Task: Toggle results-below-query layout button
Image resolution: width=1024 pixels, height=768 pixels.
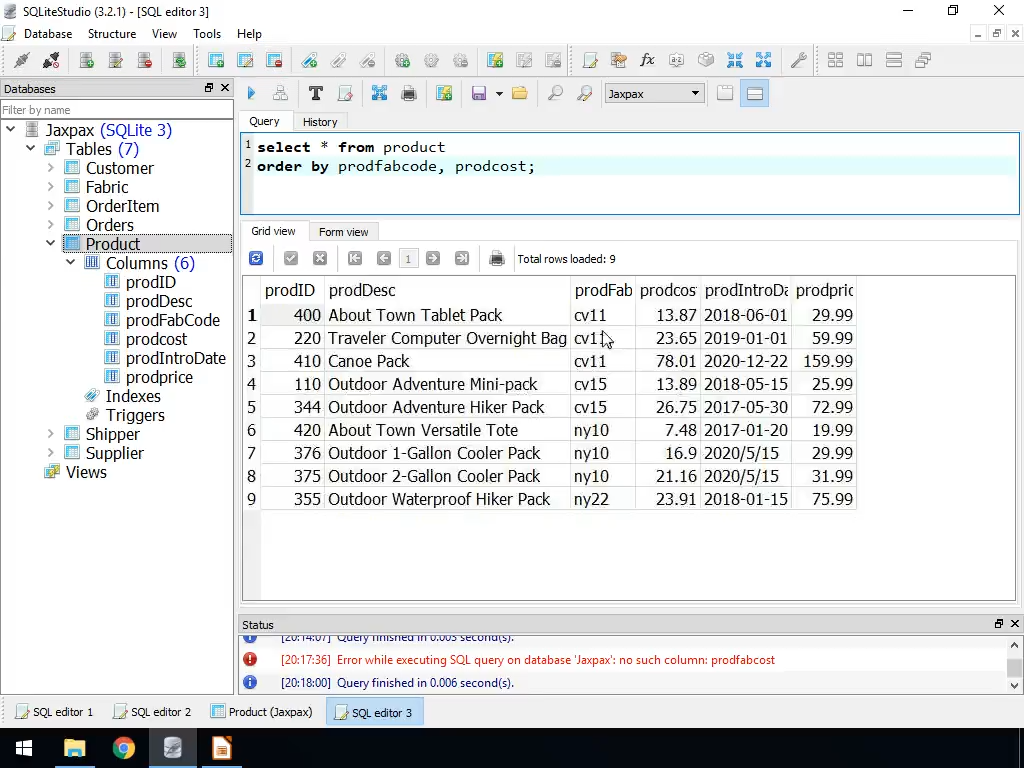Action: pyautogui.click(x=755, y=93)
